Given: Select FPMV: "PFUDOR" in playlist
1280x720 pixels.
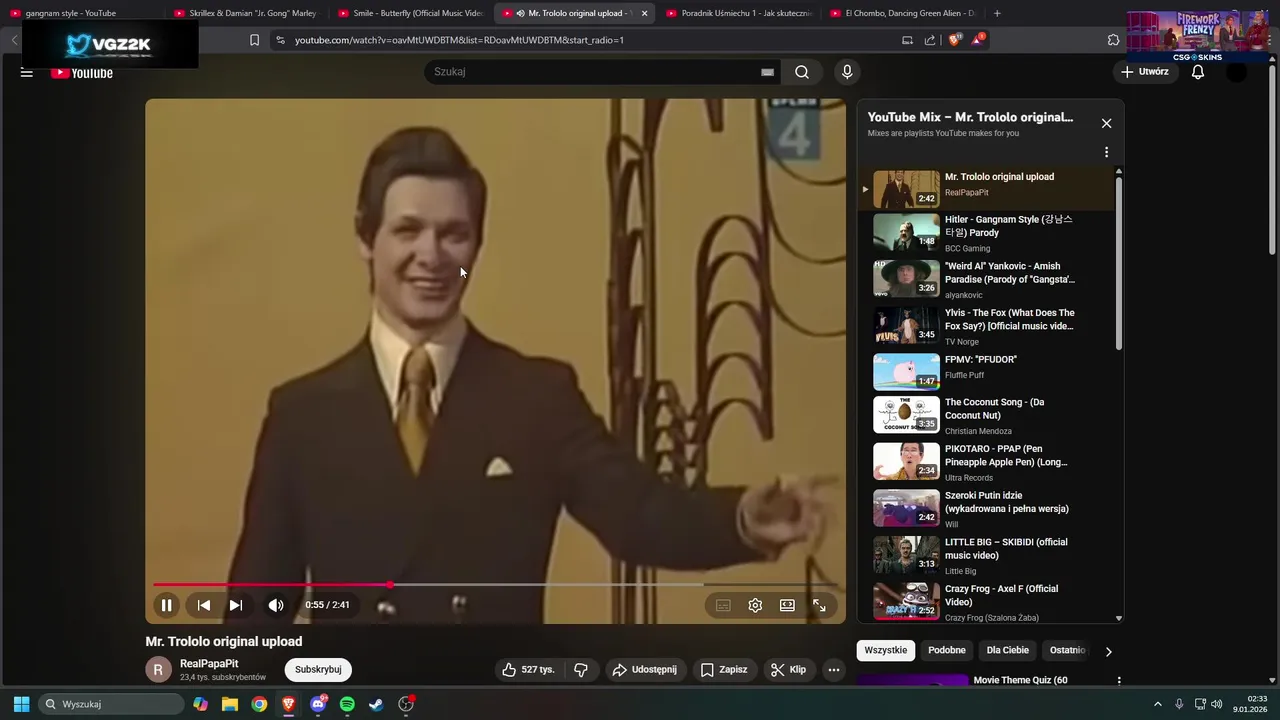Looking at the screenshot, I should pos(985,371).
